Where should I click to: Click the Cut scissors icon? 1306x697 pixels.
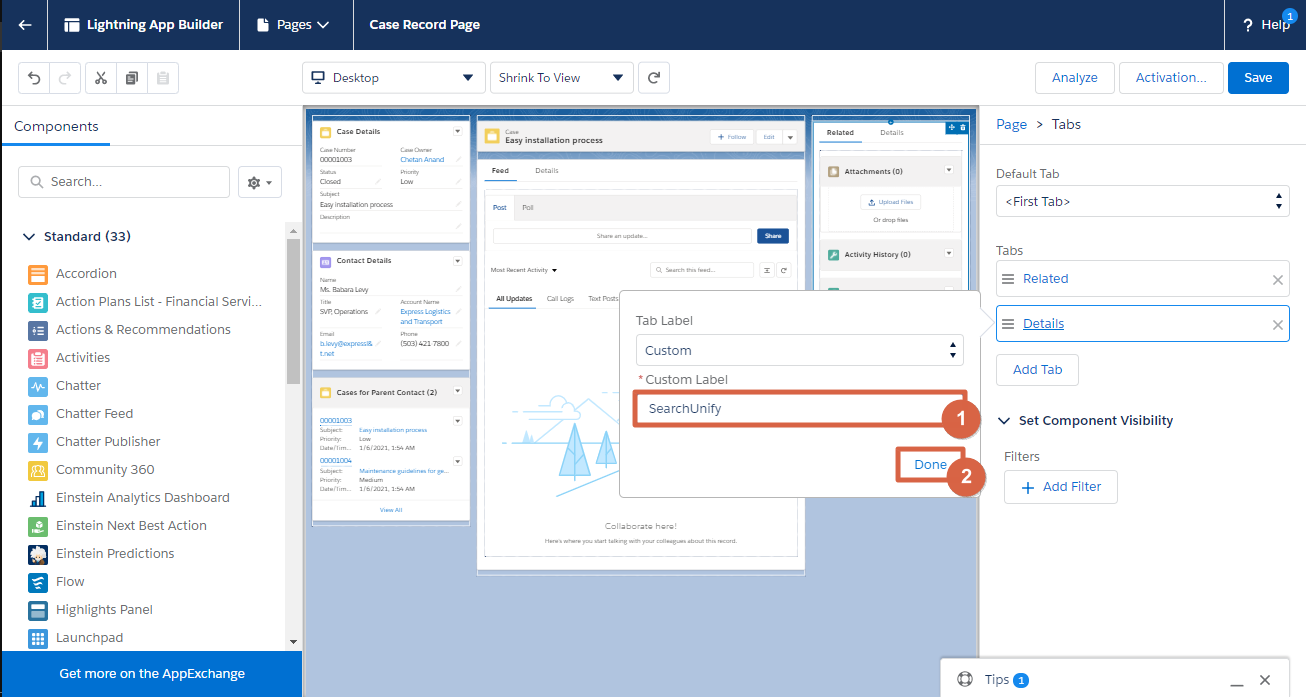click(100, 78)
